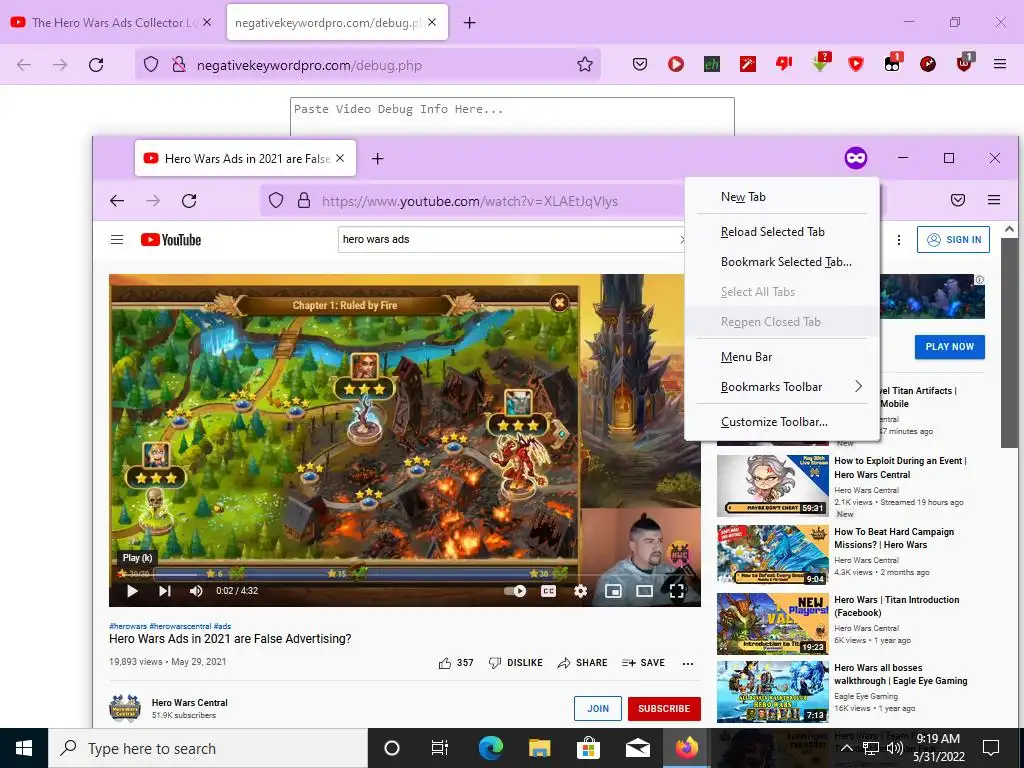Click the red play-button extension icon in back window
This screenshot has height=768, width=1024.
coord(676,64)
